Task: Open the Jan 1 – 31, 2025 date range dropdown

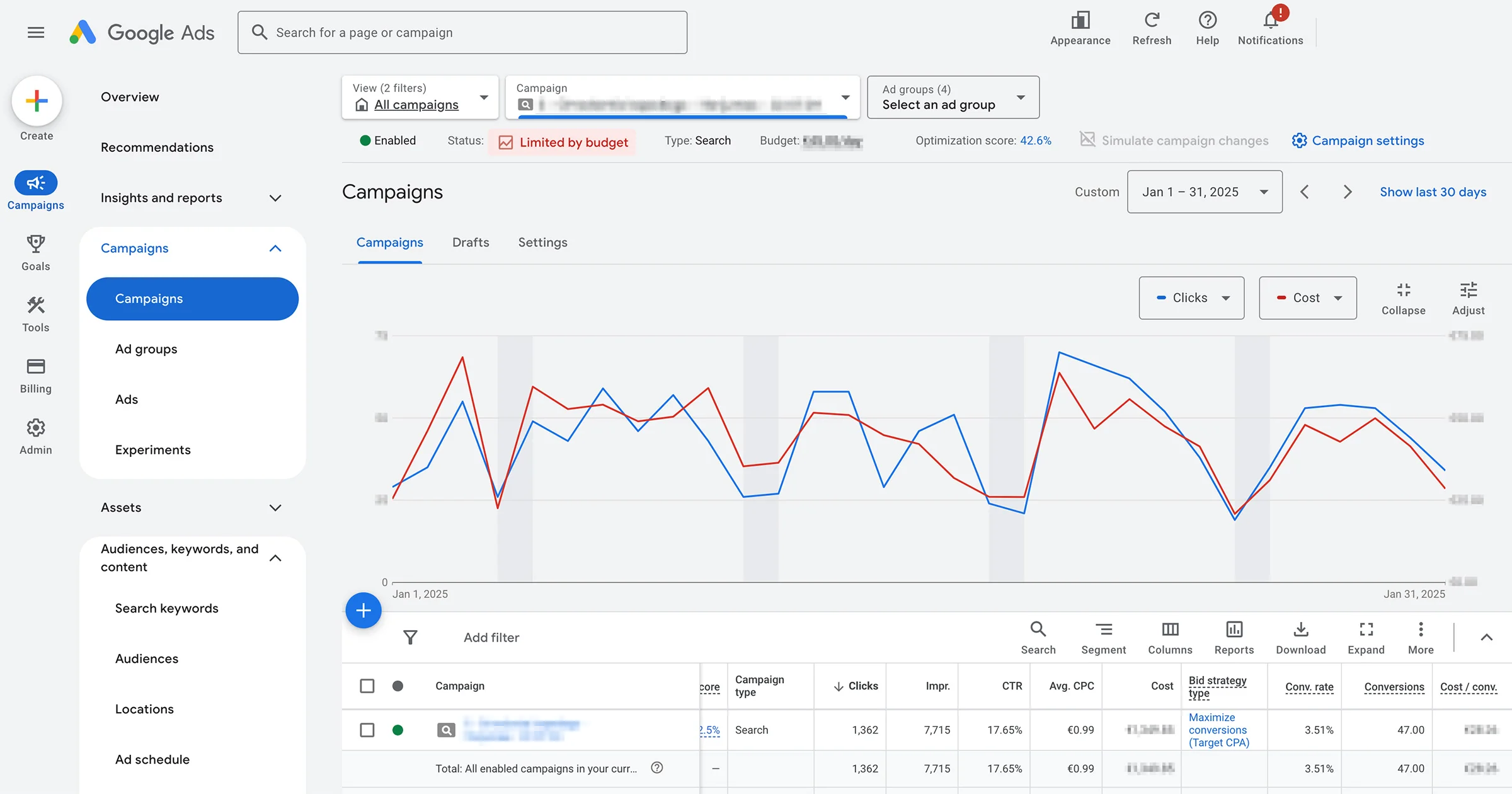Action: click(1204, 192)
